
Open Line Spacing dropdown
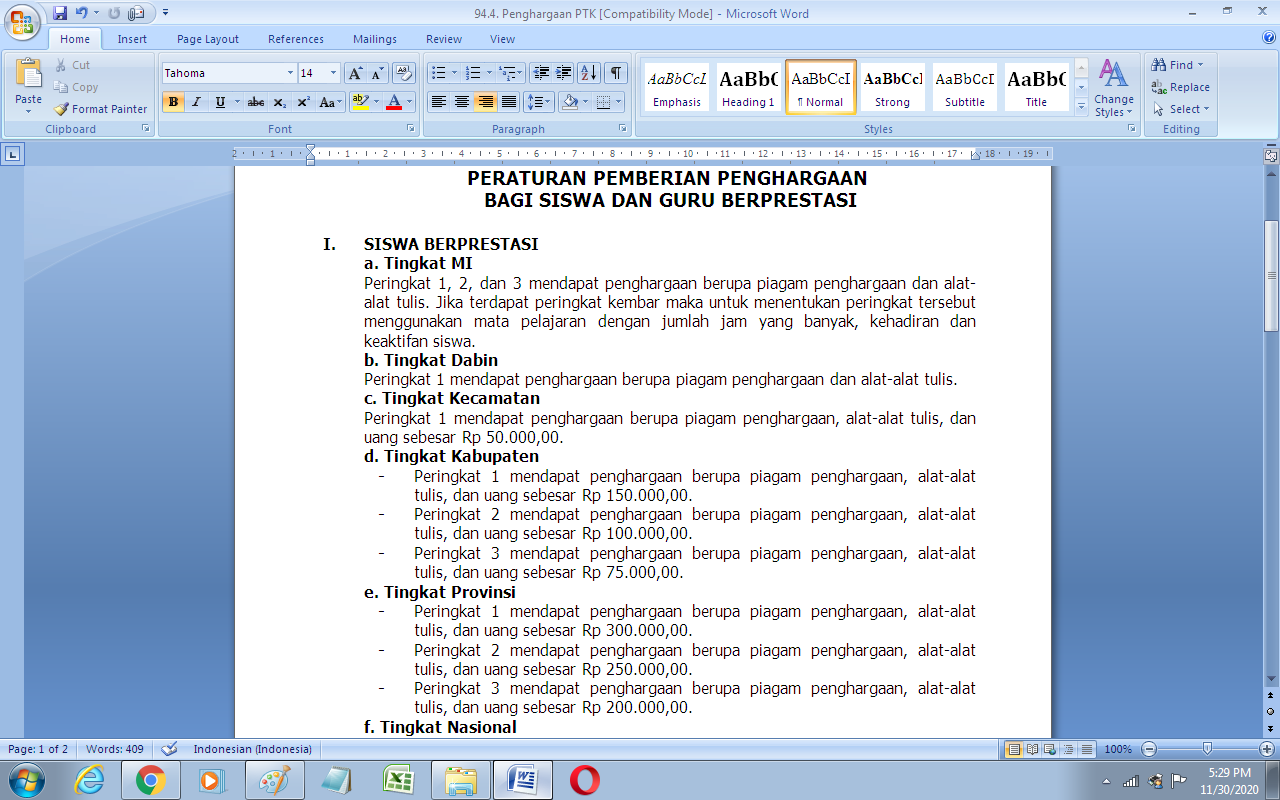539,102
